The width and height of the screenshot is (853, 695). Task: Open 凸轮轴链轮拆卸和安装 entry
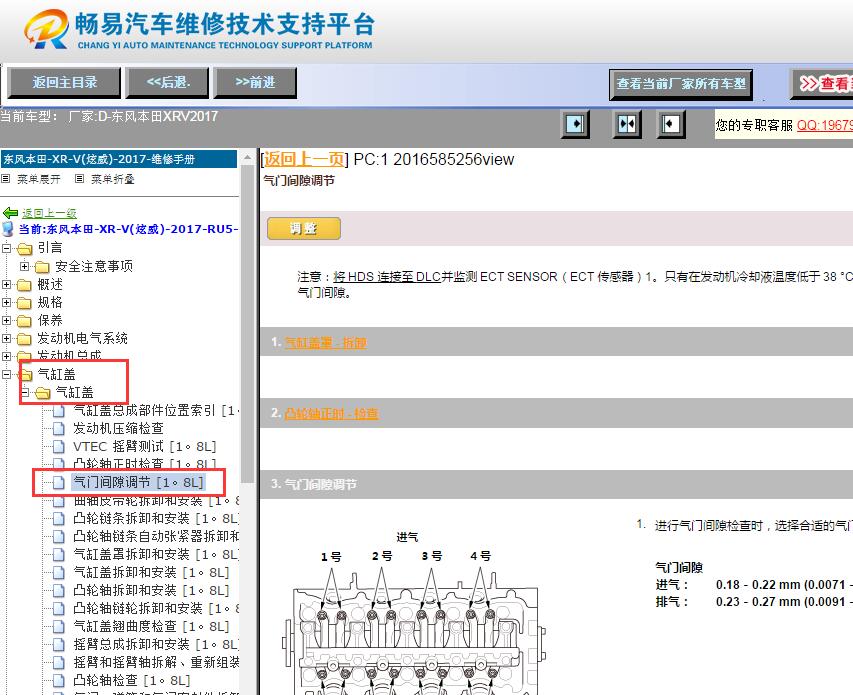(x=156, y=608)
